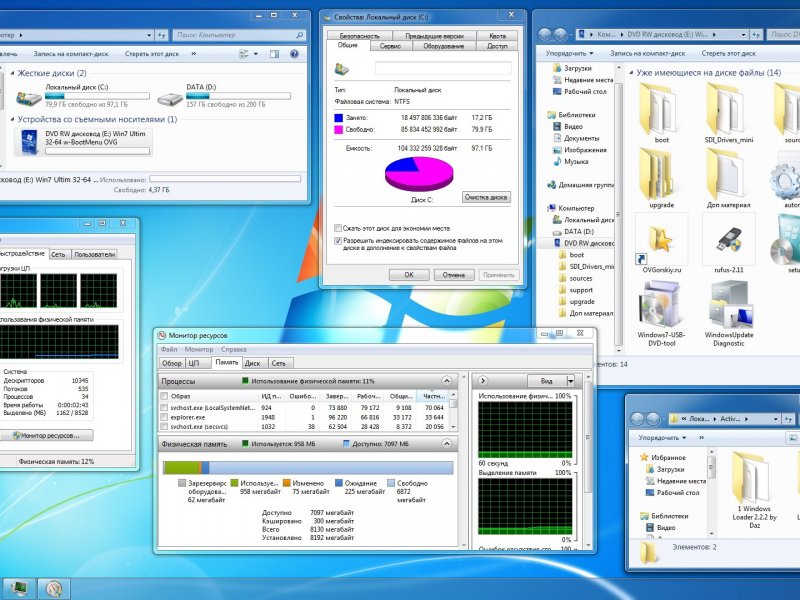Click drive icon in disk properties General tab
The width and height of the screenshot is (800, 600).
tap(341, 69)
